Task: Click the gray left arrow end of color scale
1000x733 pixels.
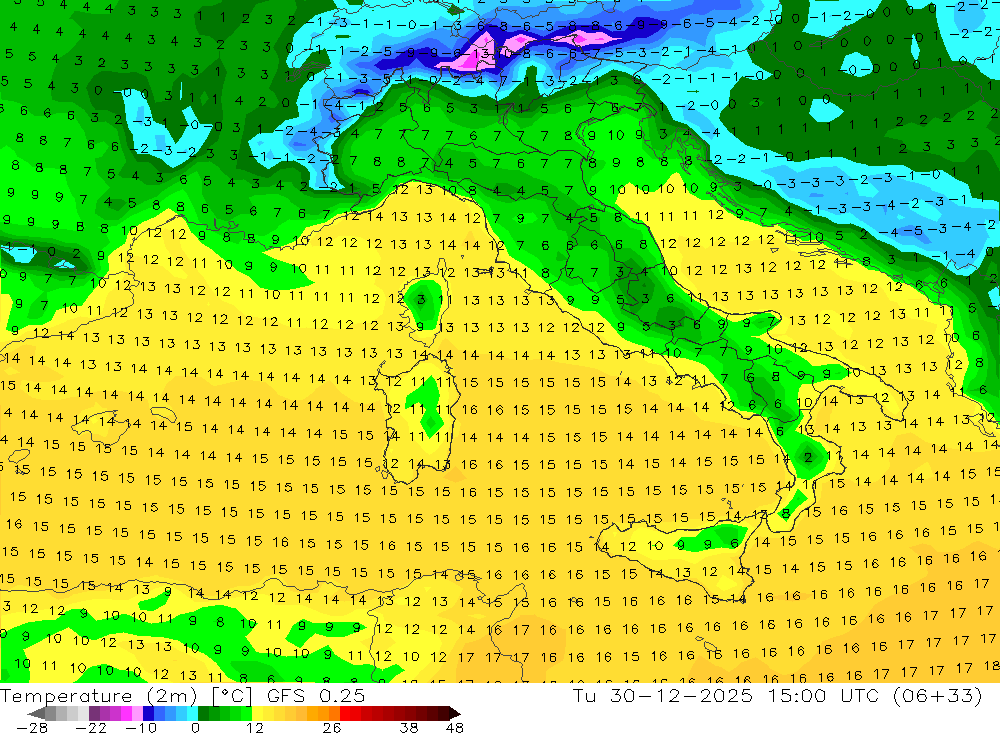Action: [x=36, y=713]
